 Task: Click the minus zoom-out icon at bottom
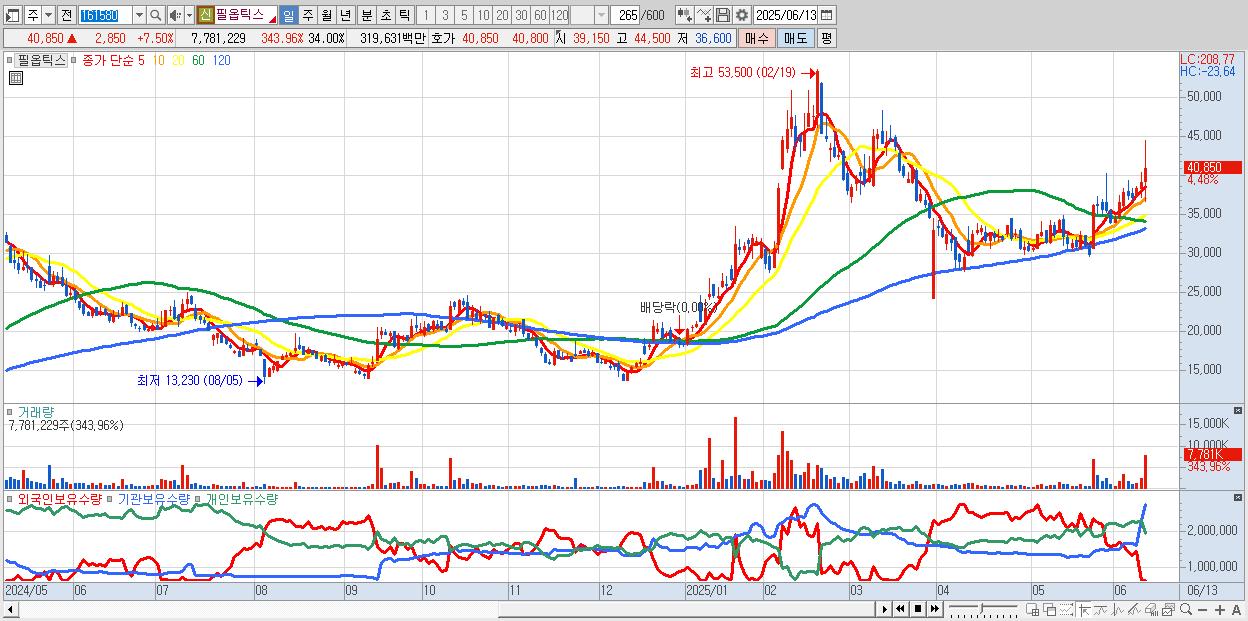[1203, 609]
